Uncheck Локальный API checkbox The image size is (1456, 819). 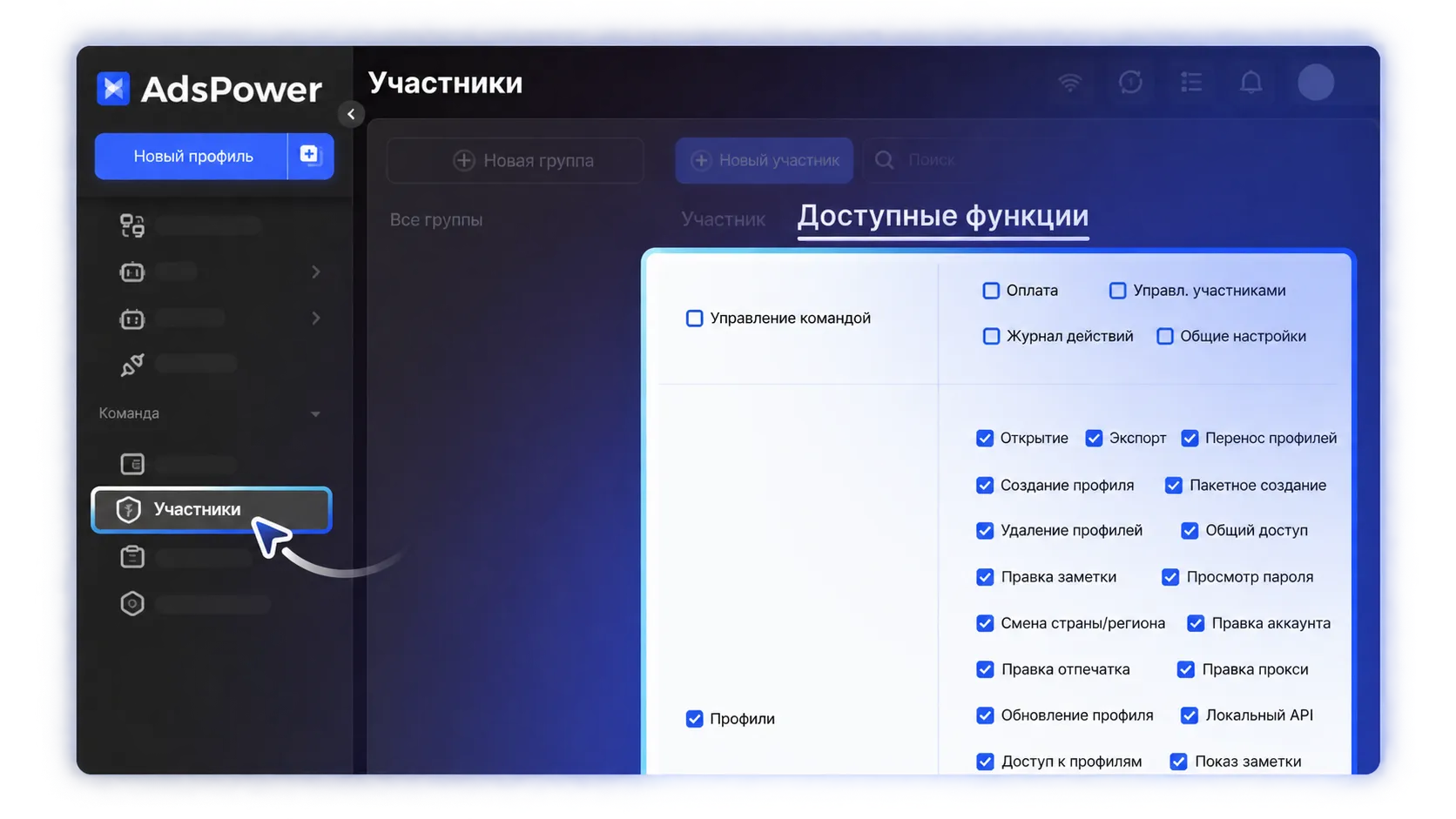(x=1190, y=715)
